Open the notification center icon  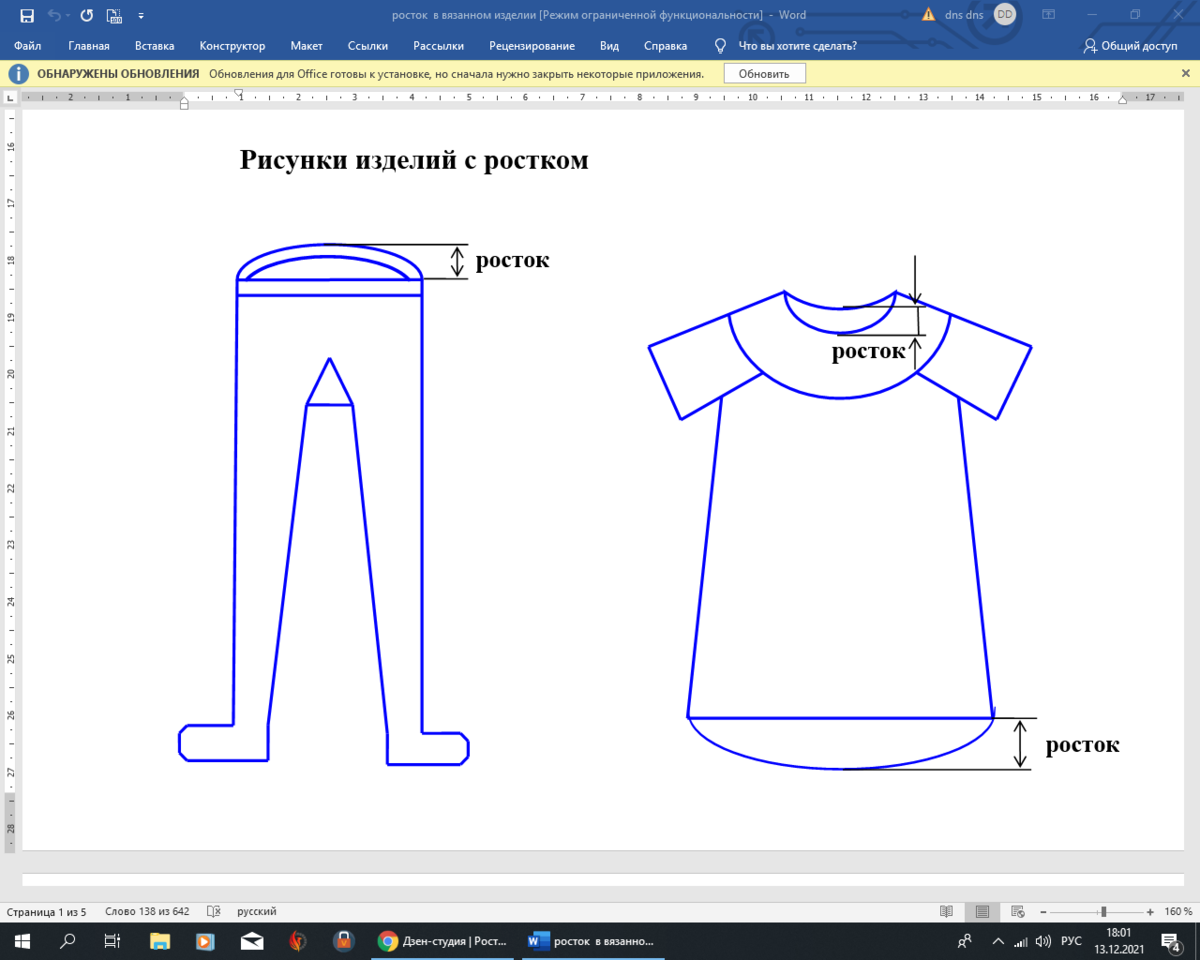coord(1172,941)
